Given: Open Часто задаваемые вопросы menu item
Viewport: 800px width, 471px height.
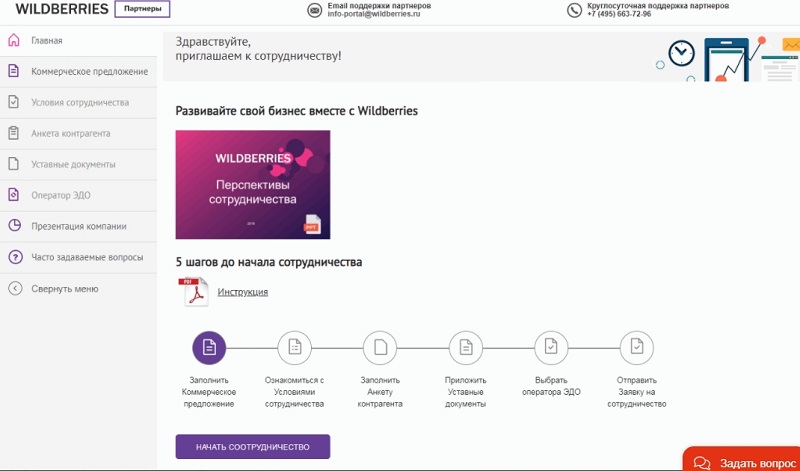Looking at the screenshot, I should coord(79,257).
